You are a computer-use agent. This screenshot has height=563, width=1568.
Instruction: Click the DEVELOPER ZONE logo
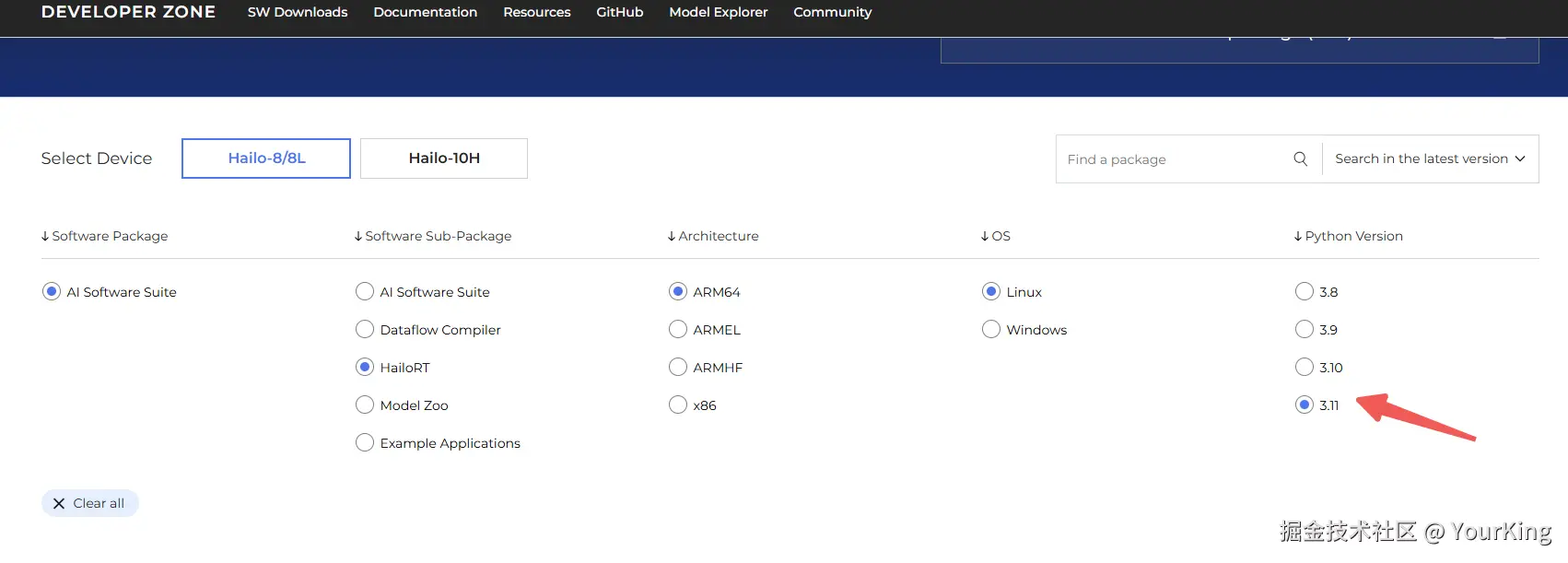[x=129, y=12]
